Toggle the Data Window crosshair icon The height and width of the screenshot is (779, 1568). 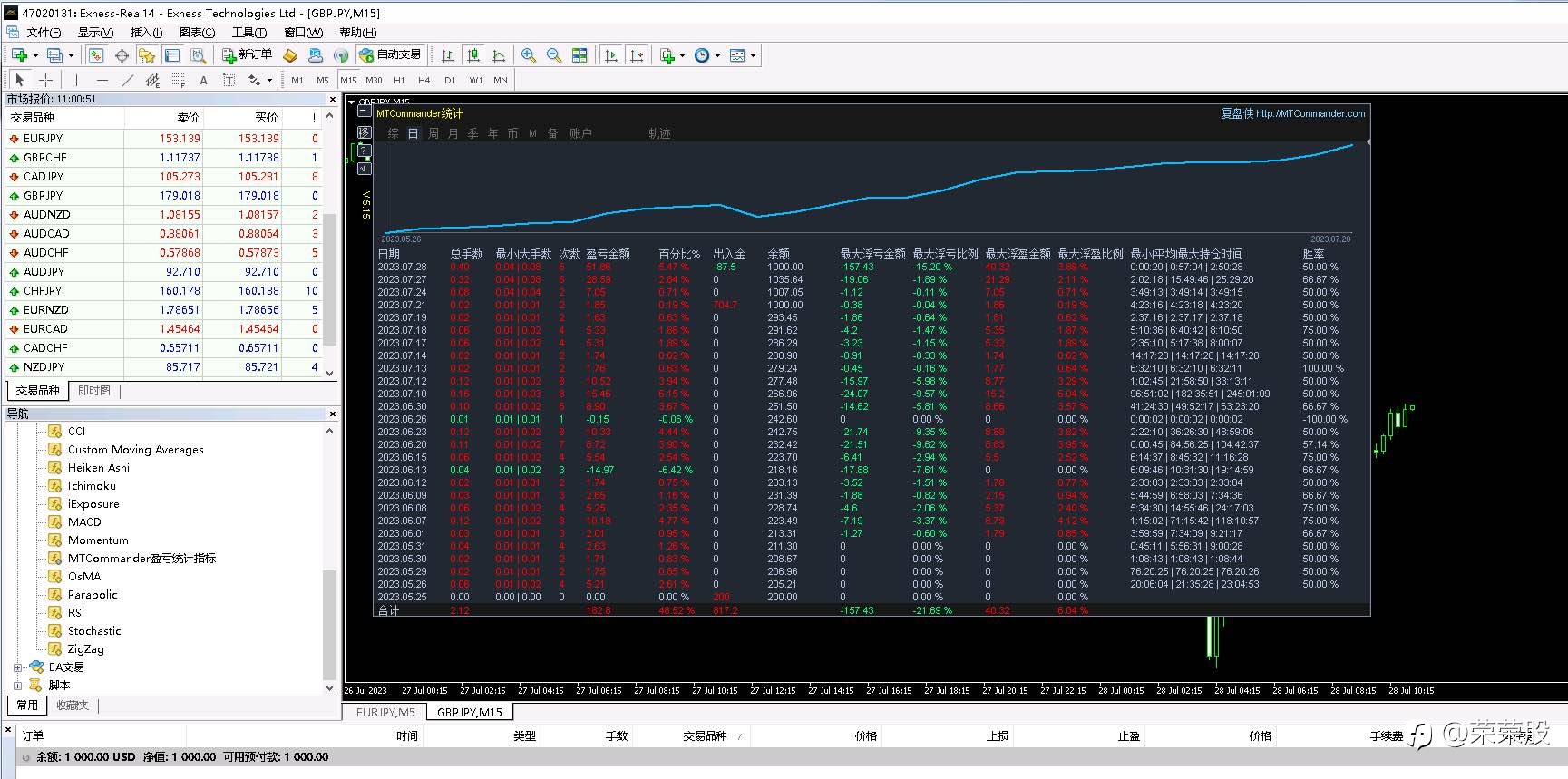[x=122, y=55]
